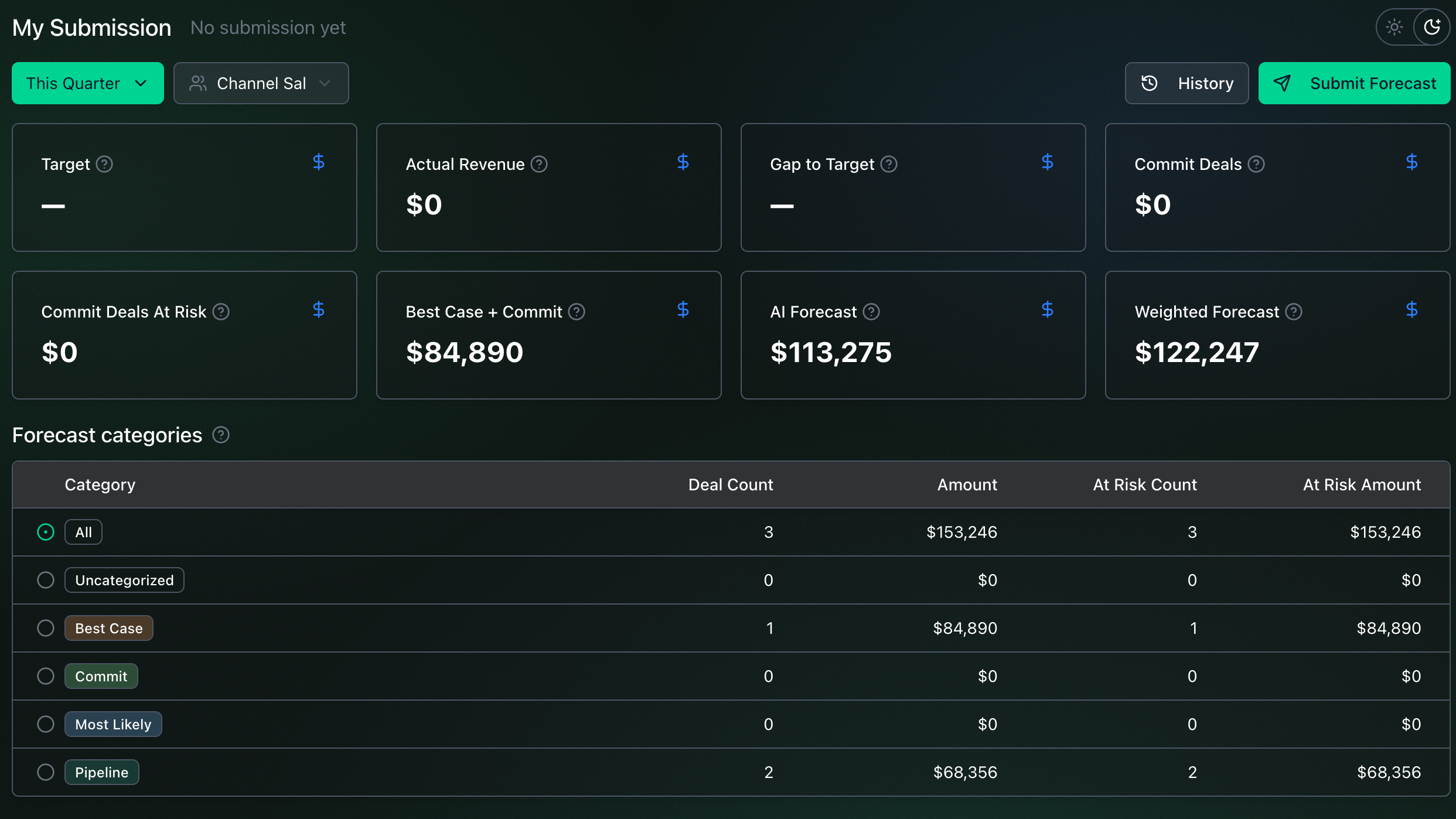Viewport: 1456px width, 819px height.
Task: Sort by At Risk Amount column header
Action: pos(1362,484)
